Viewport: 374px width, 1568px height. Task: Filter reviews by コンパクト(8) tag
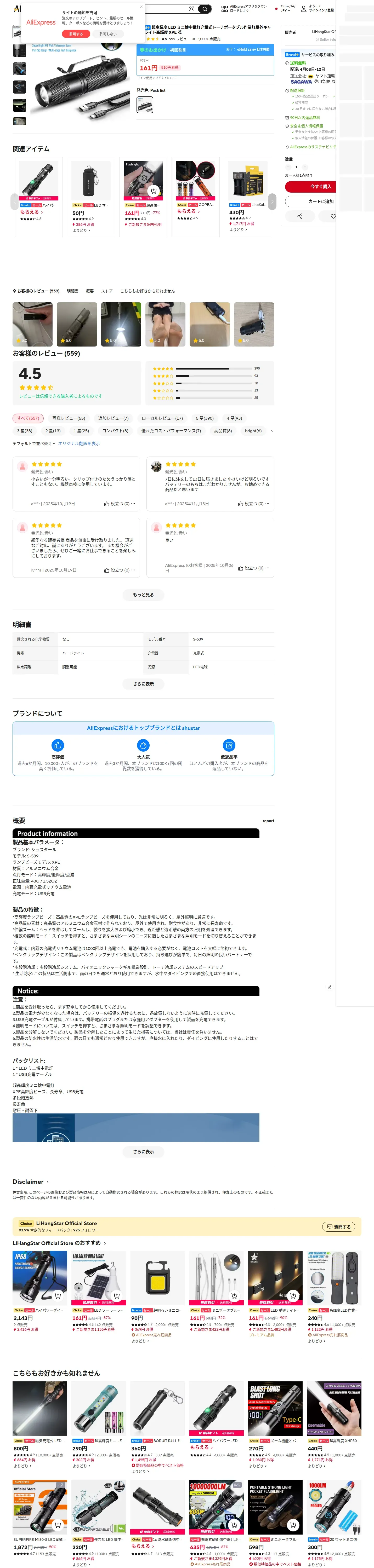[115, 430]
